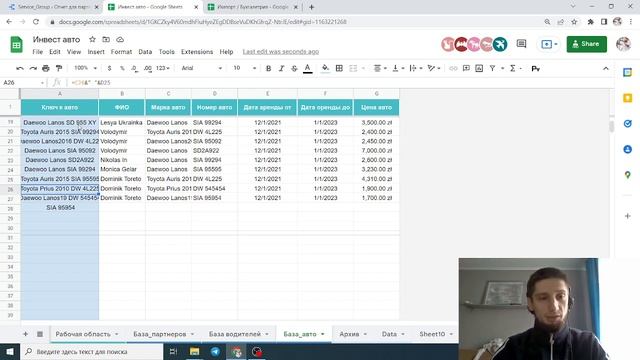Open the fill color picker
This screenshot has width=640, height=360.
tap(325, 68)
